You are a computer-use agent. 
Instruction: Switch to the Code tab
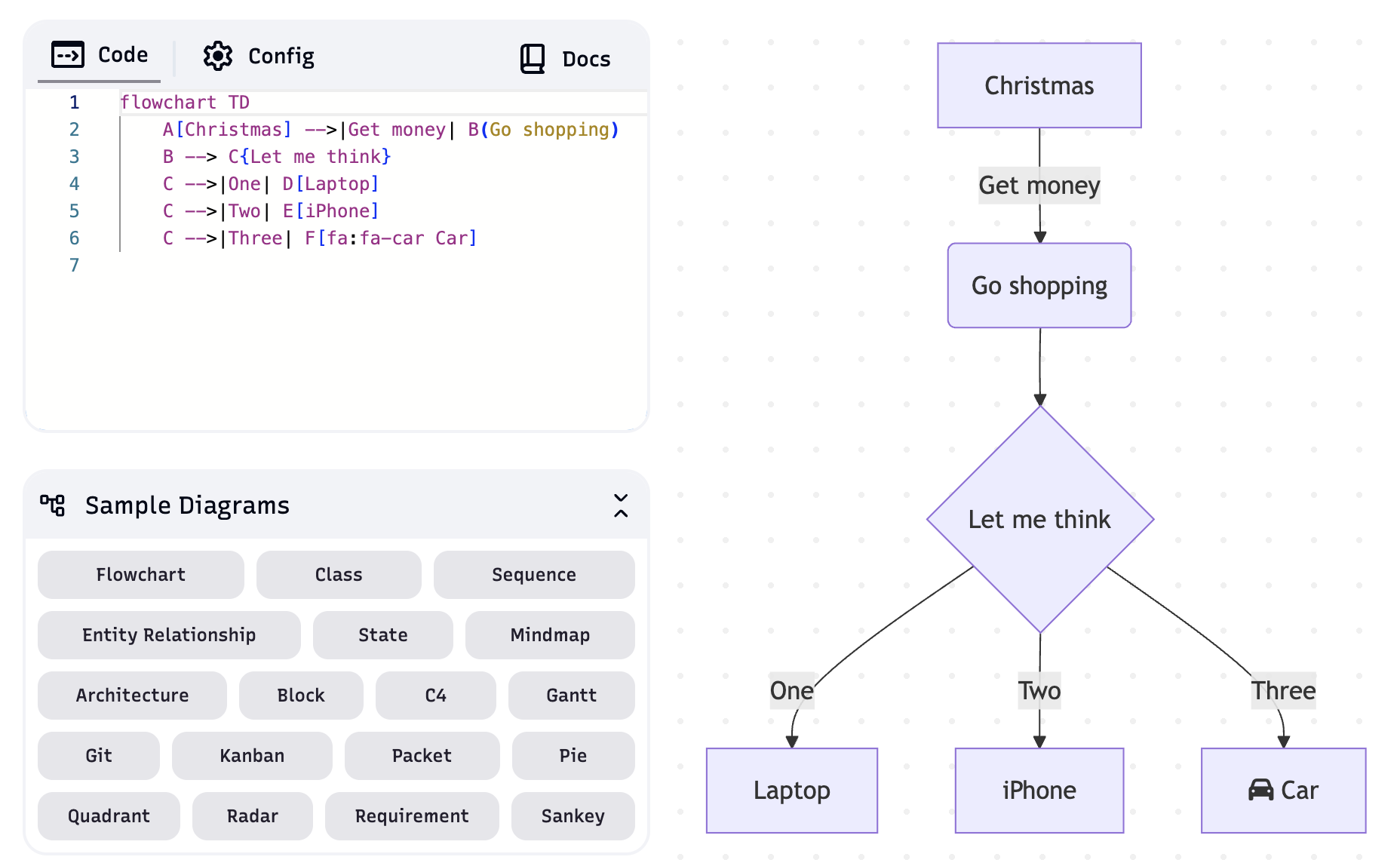click(x=100, y=55)
